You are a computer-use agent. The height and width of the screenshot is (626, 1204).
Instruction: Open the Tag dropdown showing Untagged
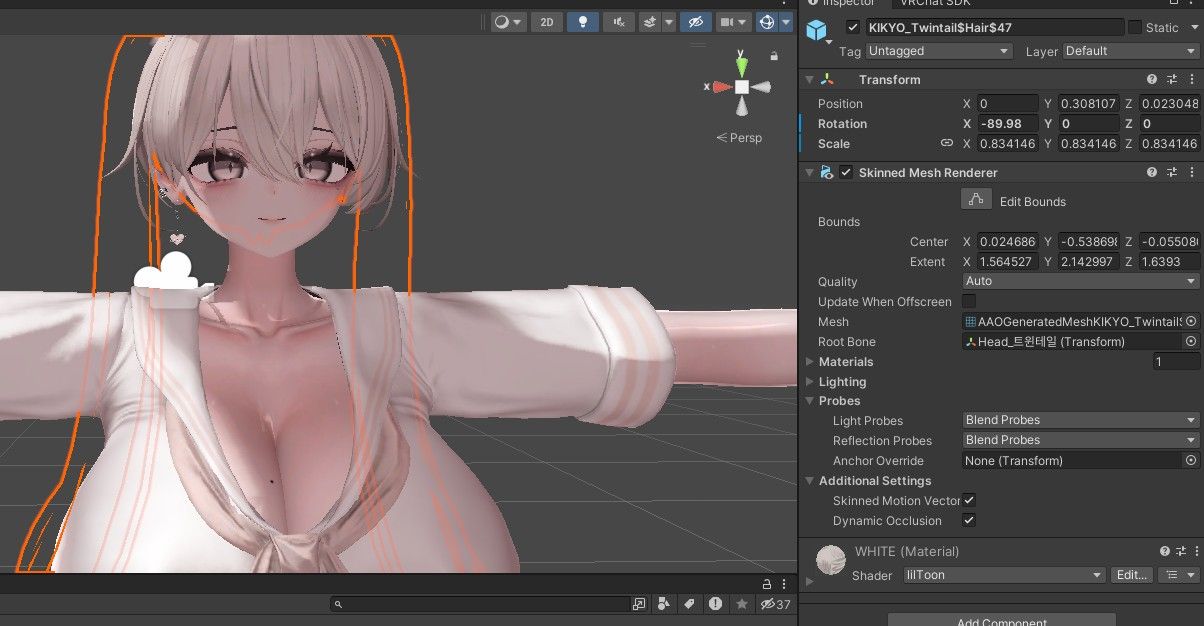939,51
